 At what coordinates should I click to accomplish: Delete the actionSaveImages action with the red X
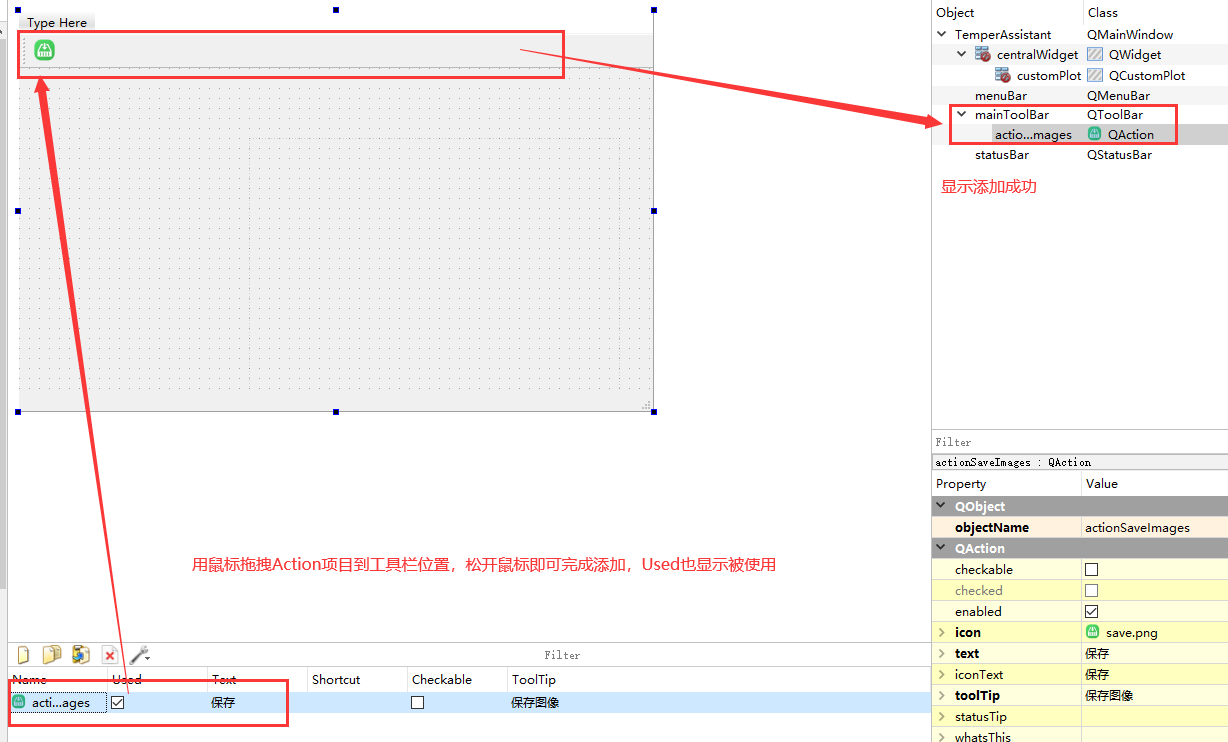(x=110, y=654)
